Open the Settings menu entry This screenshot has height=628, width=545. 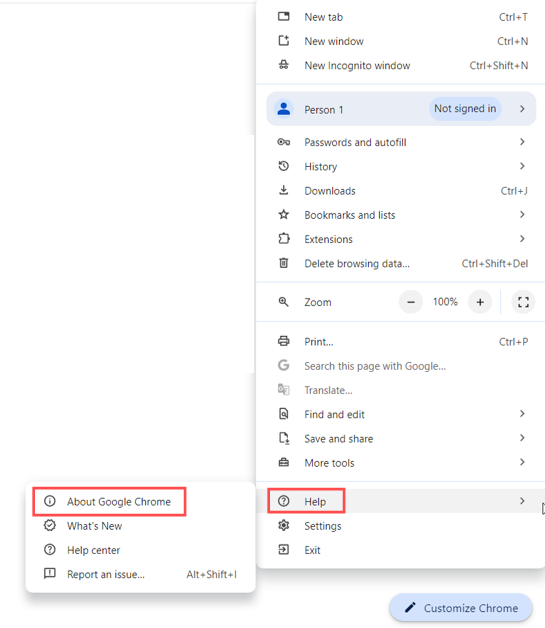[400, 525]
